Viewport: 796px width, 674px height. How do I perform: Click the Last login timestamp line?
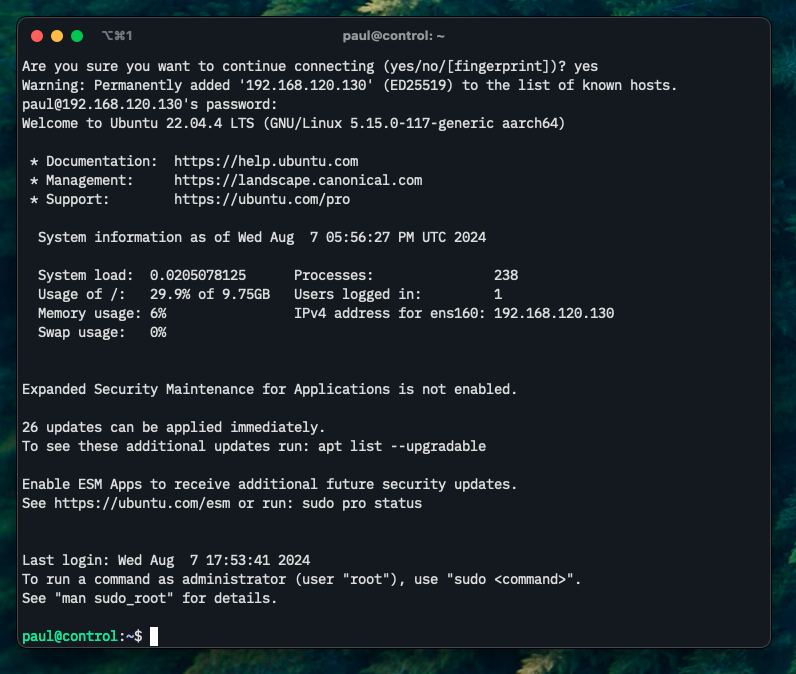click(x=173, y=560)
